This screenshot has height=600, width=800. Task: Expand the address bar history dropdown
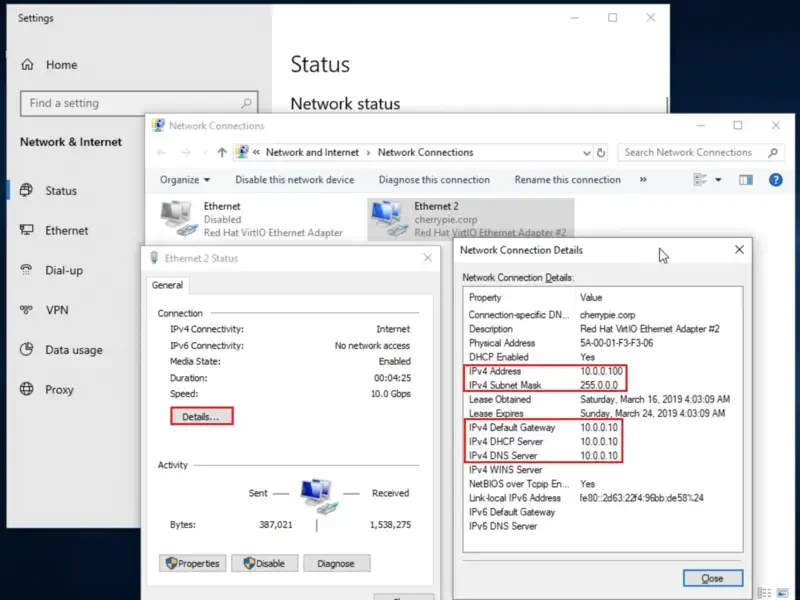(586, 152)
